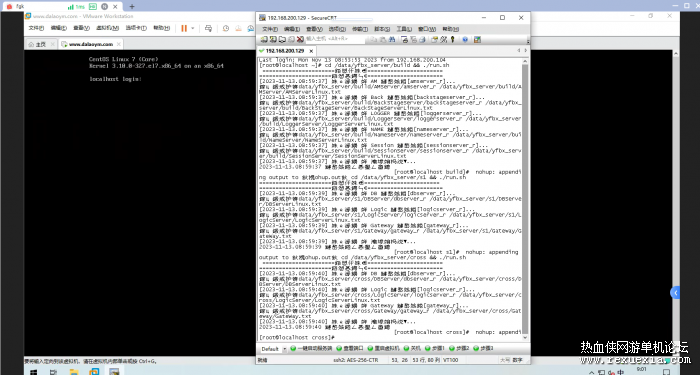Open the 工具(L) menu in SecureCRT

tap(404, 29)
